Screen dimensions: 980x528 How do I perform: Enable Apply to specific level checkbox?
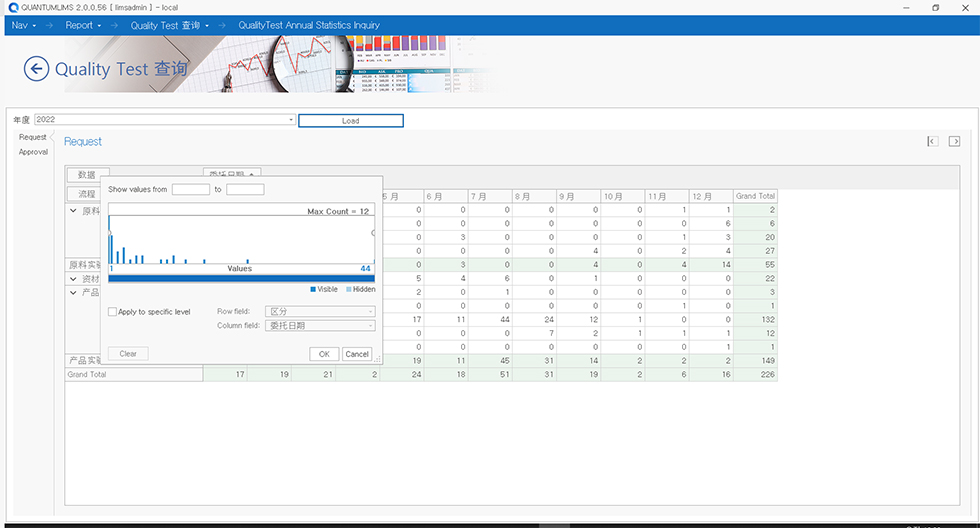[113, 312]
